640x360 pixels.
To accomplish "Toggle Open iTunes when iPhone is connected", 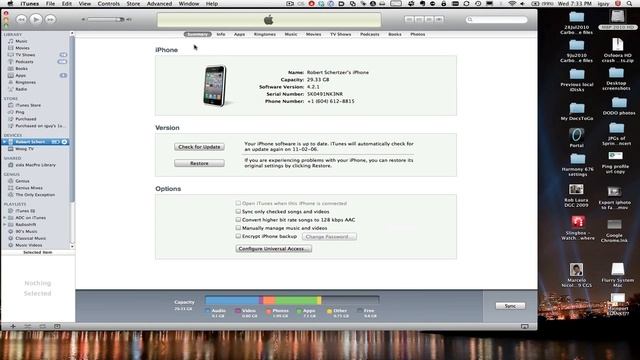I will (x=238, y=203).
